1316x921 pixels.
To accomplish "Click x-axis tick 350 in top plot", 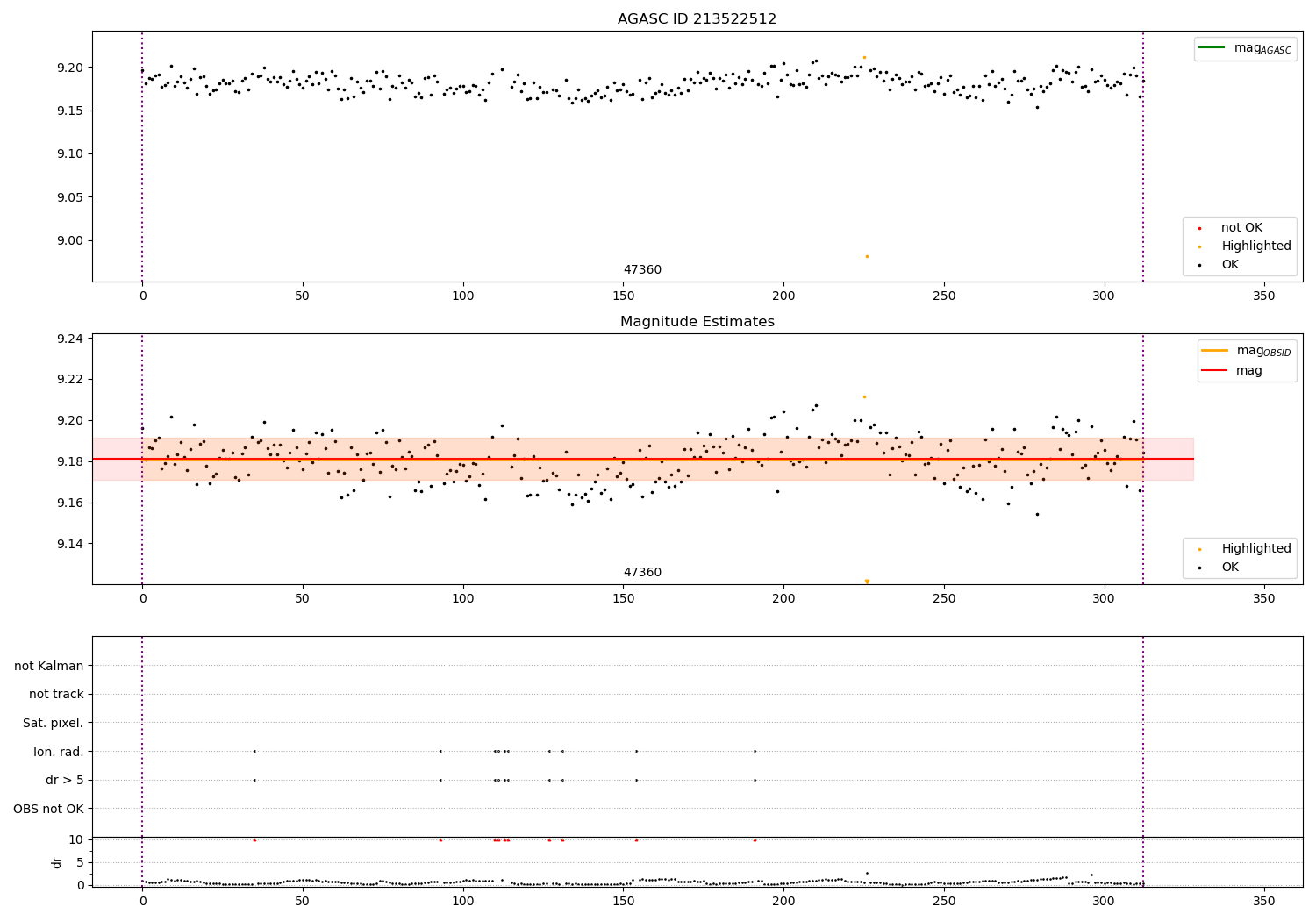I will (x=1263, y=296).
